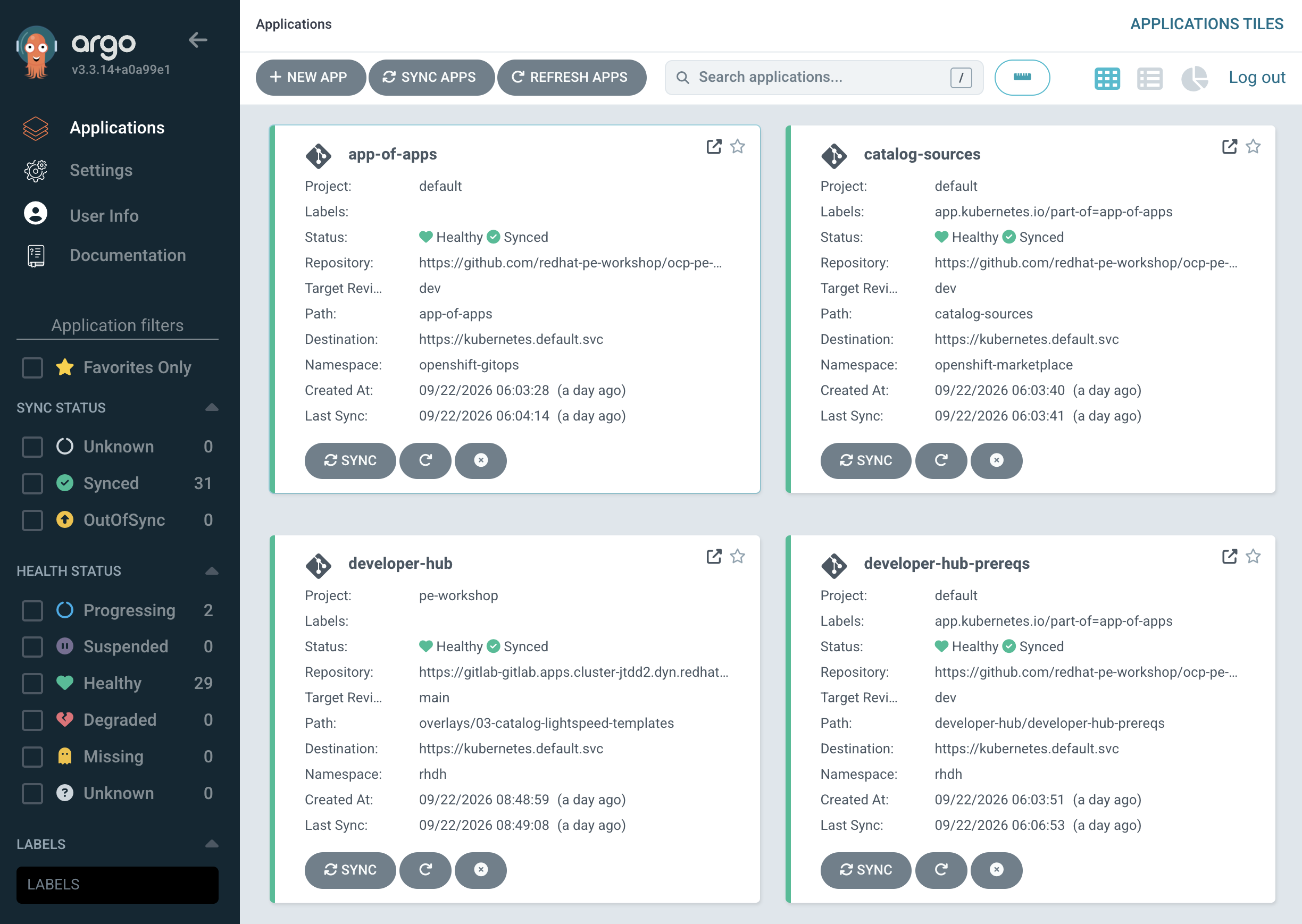Open the Settings sidebar item

pyautogui.click(x=101, y=170)
